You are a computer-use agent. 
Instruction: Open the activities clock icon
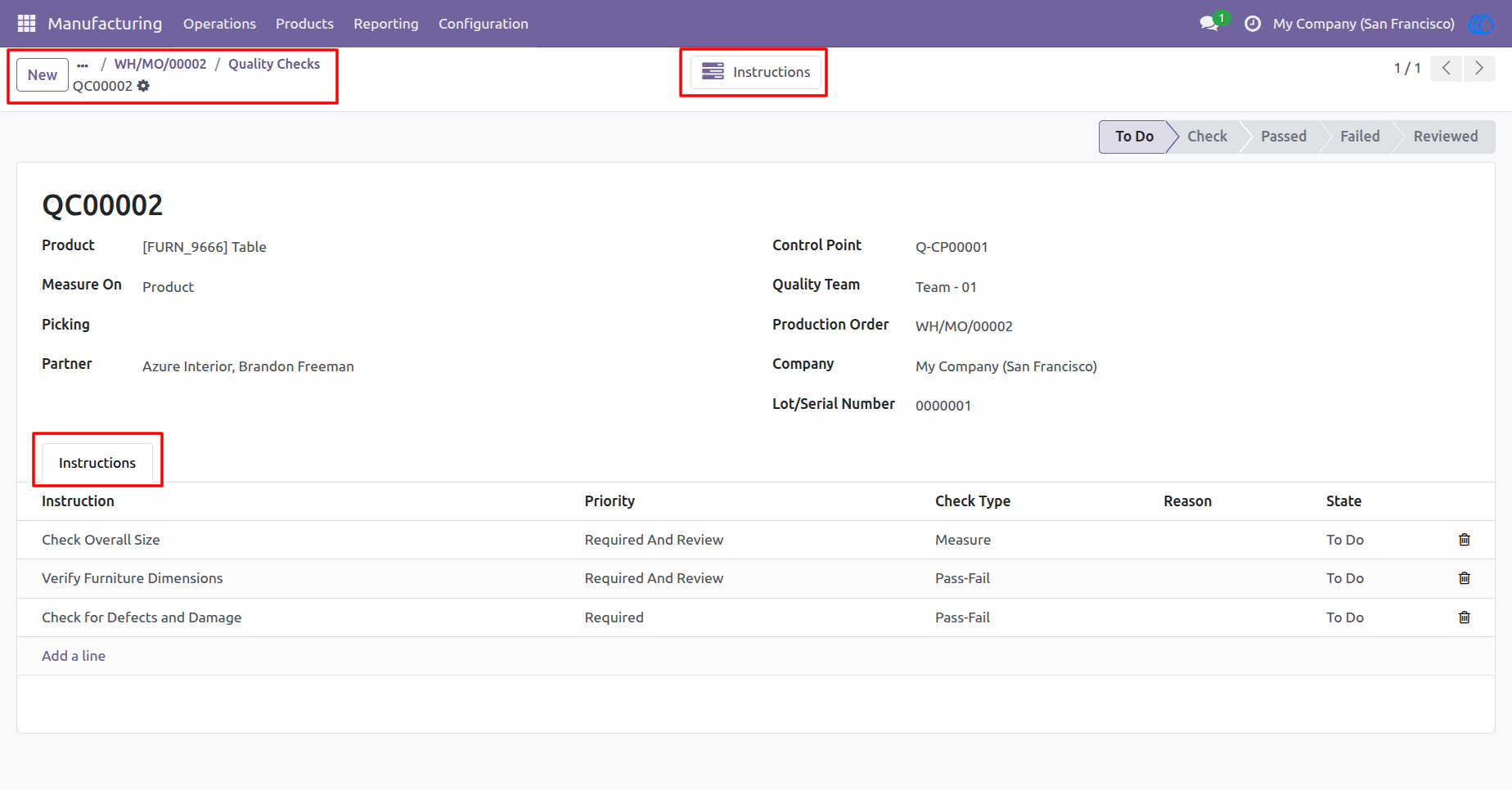tap(1252, 24)
